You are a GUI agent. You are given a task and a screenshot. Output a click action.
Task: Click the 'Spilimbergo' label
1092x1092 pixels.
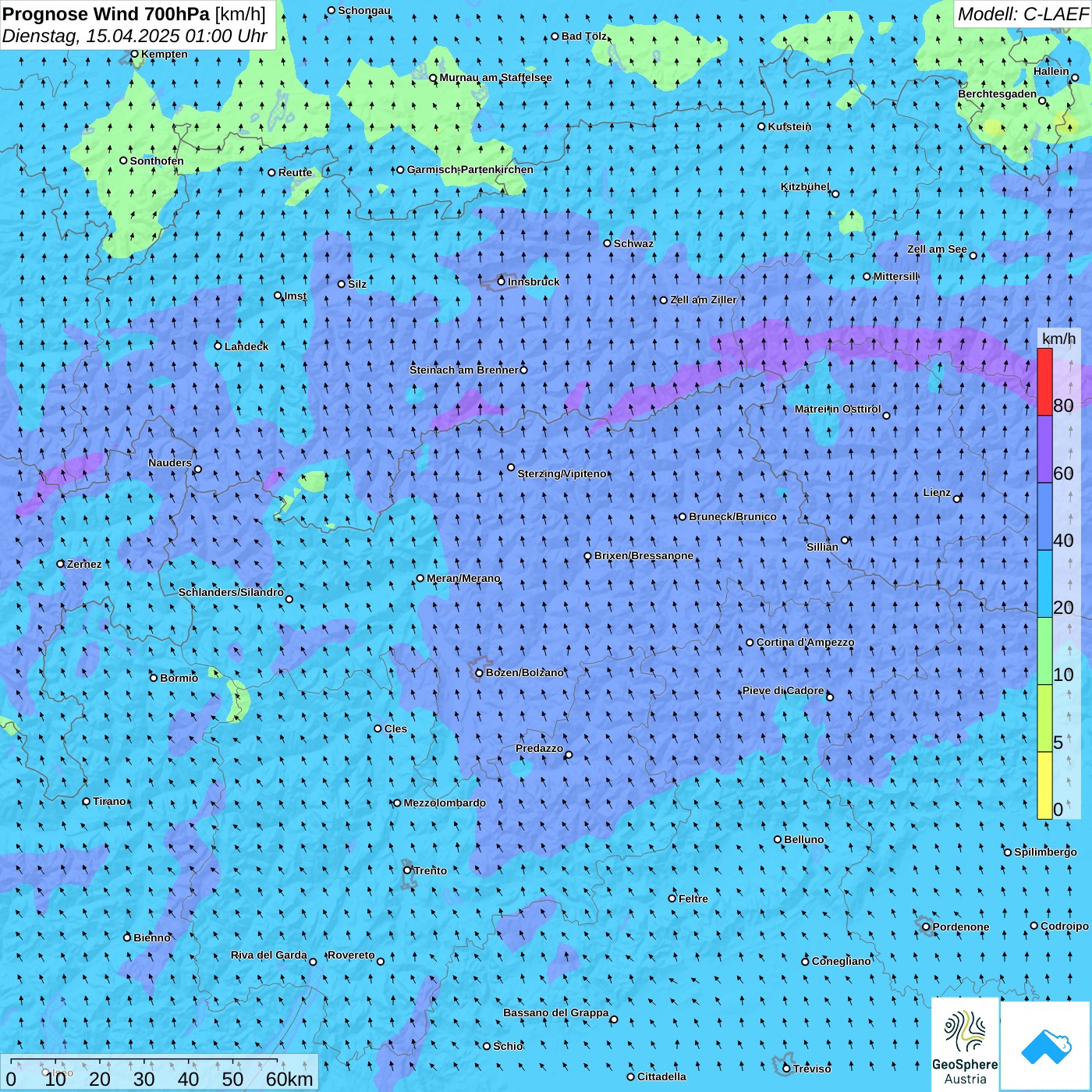click(1045, 852)
